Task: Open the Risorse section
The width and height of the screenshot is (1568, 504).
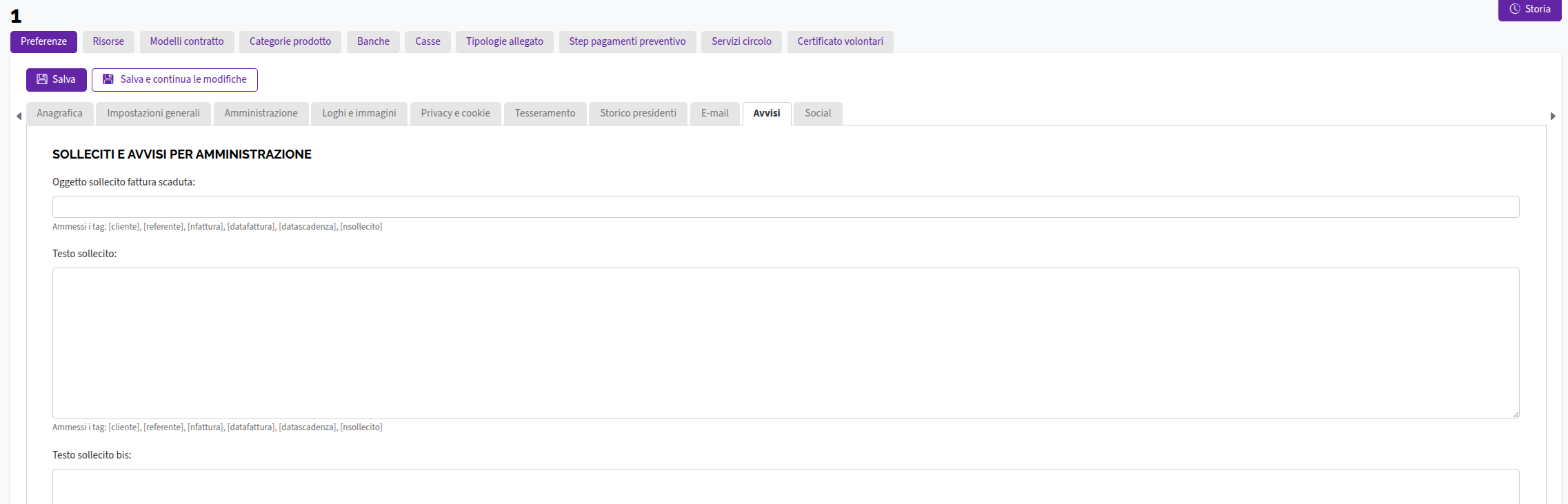Action: tap(108, 41)
